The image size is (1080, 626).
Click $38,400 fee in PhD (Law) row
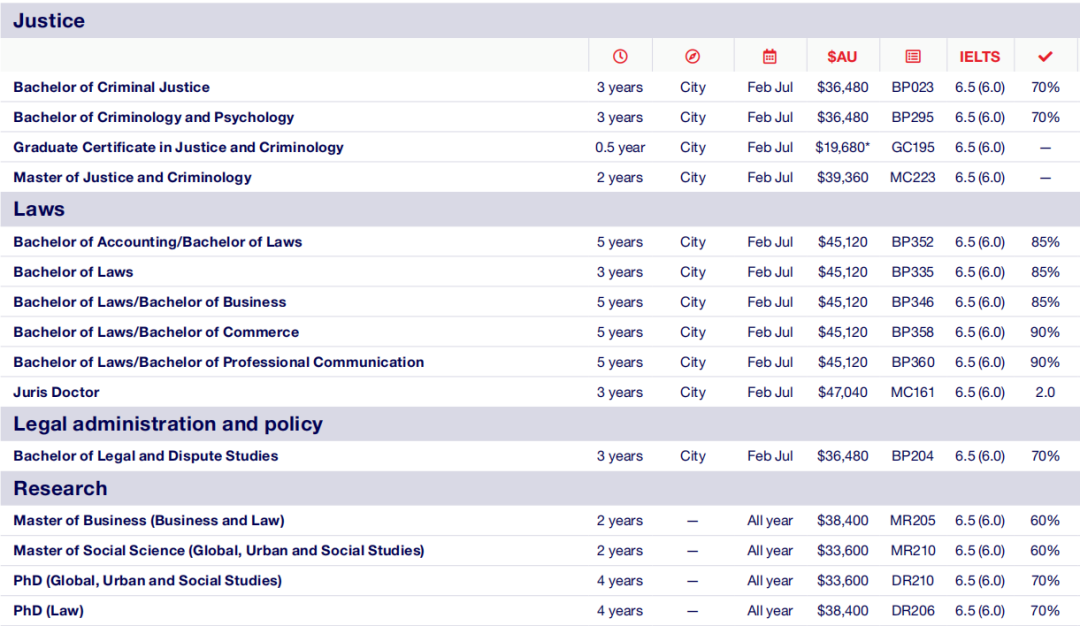842,611
